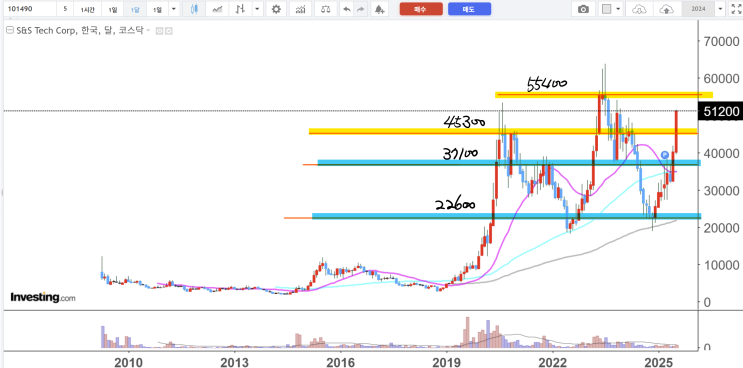Select the 5-minute interval button
Image resolution: width=743 pixels, height=368 pixels.
tap(65, 9)
